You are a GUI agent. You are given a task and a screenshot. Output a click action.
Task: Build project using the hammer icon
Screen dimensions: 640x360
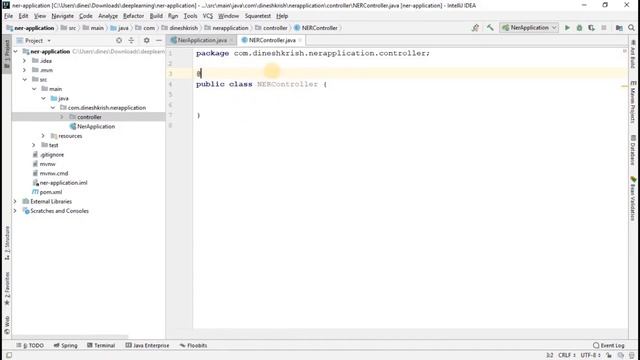point(490,28)
